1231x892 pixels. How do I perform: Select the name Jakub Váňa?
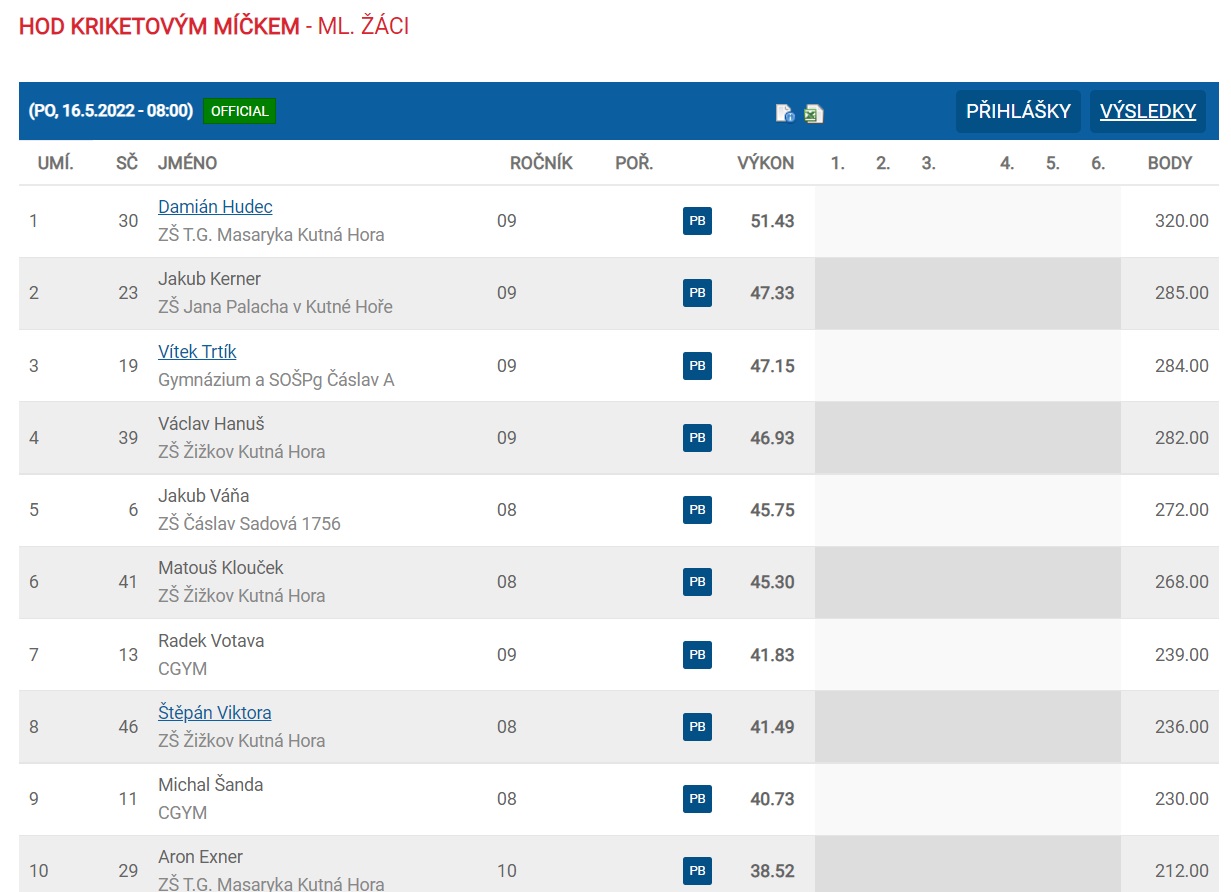point(203,496)
